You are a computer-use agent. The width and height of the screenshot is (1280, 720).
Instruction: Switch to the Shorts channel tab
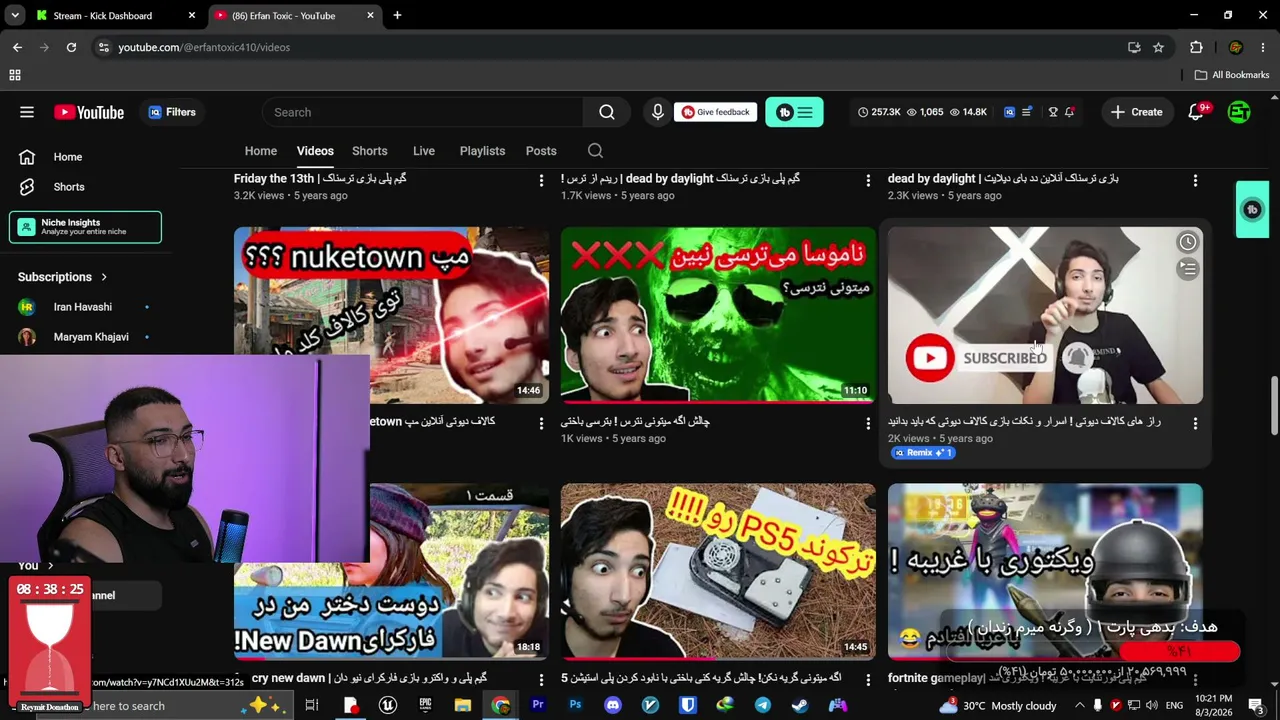(x=370, y=151)
